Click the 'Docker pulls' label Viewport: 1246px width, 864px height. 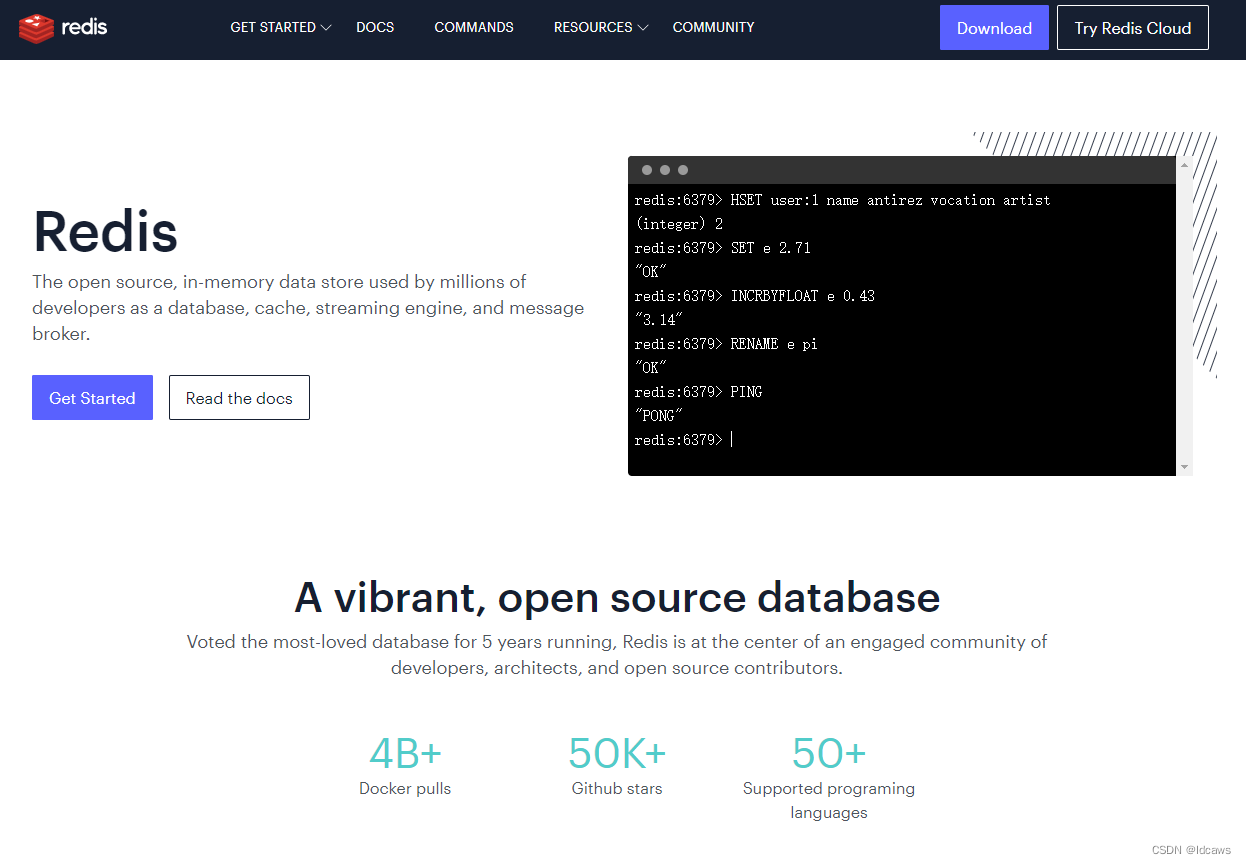pyautogui.click(x=405, y=788)
